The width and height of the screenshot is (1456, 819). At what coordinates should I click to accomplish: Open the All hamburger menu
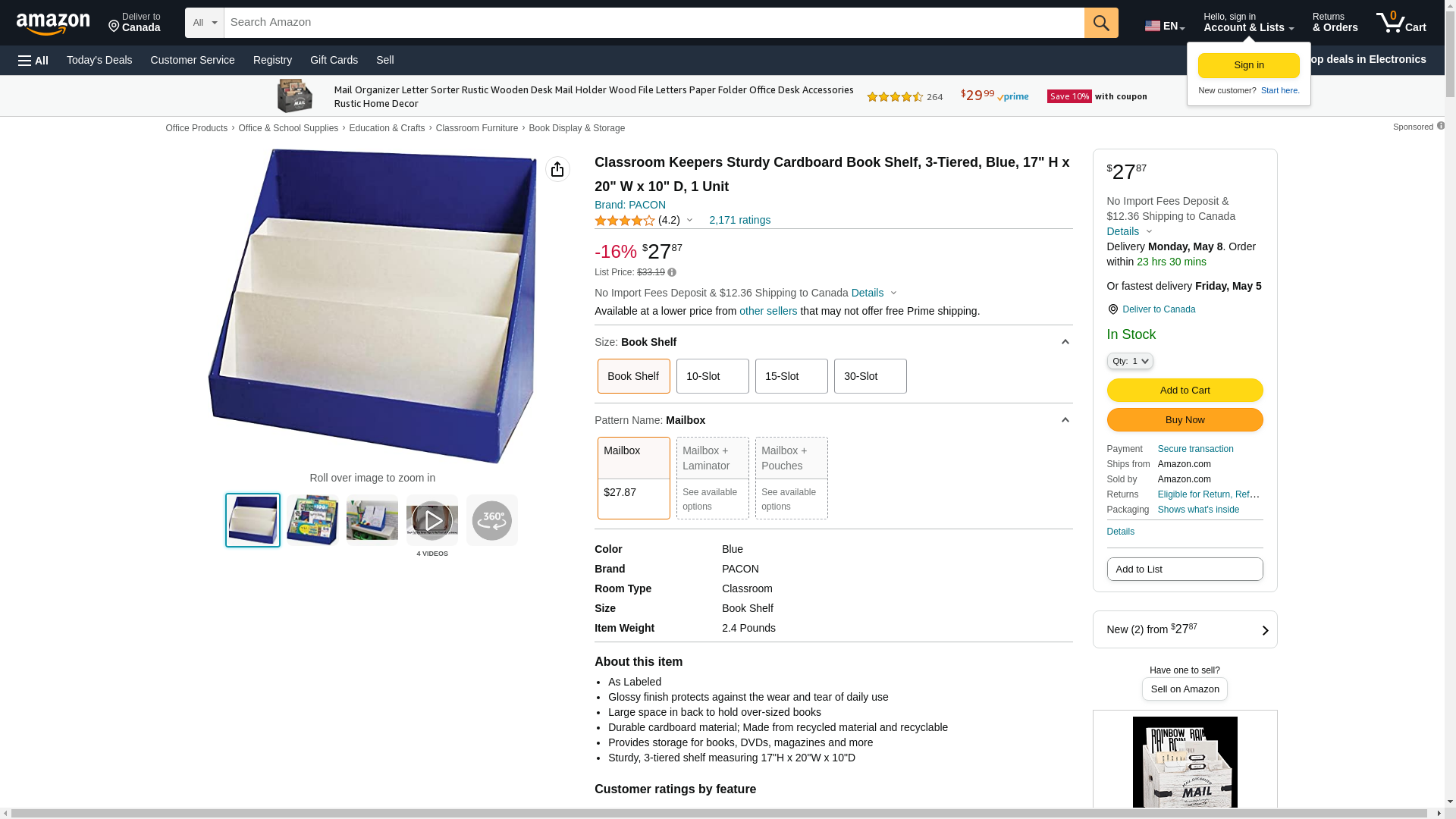pyautogui.click(x=33, y=60)
